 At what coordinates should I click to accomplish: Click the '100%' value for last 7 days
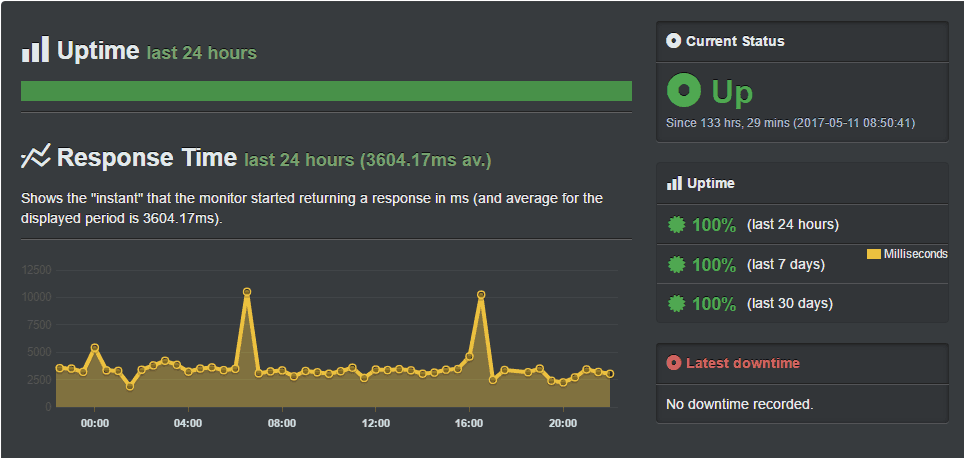tap(714, 265)
